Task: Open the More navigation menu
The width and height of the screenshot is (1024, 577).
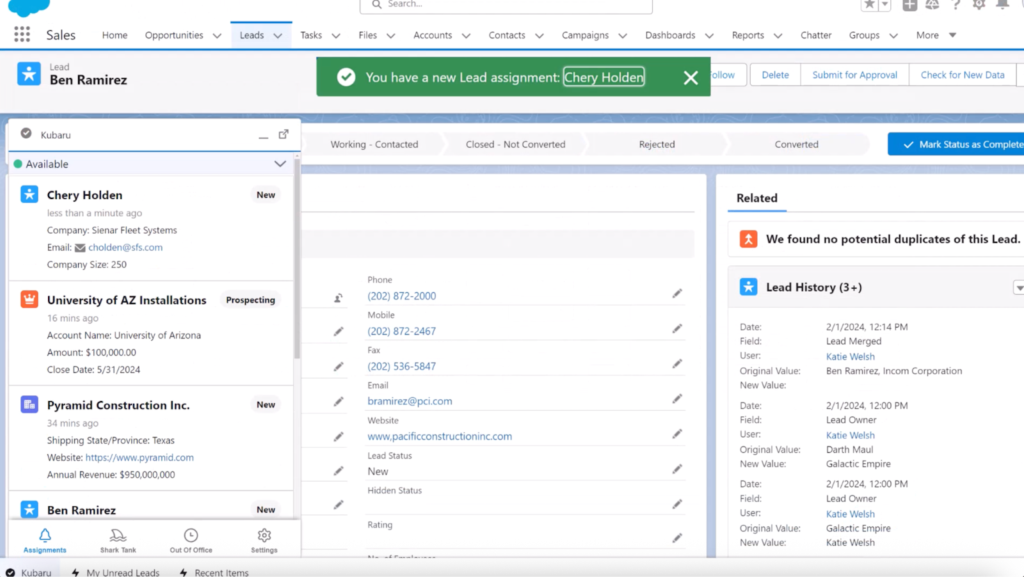Action: click(x=936, y=35)
